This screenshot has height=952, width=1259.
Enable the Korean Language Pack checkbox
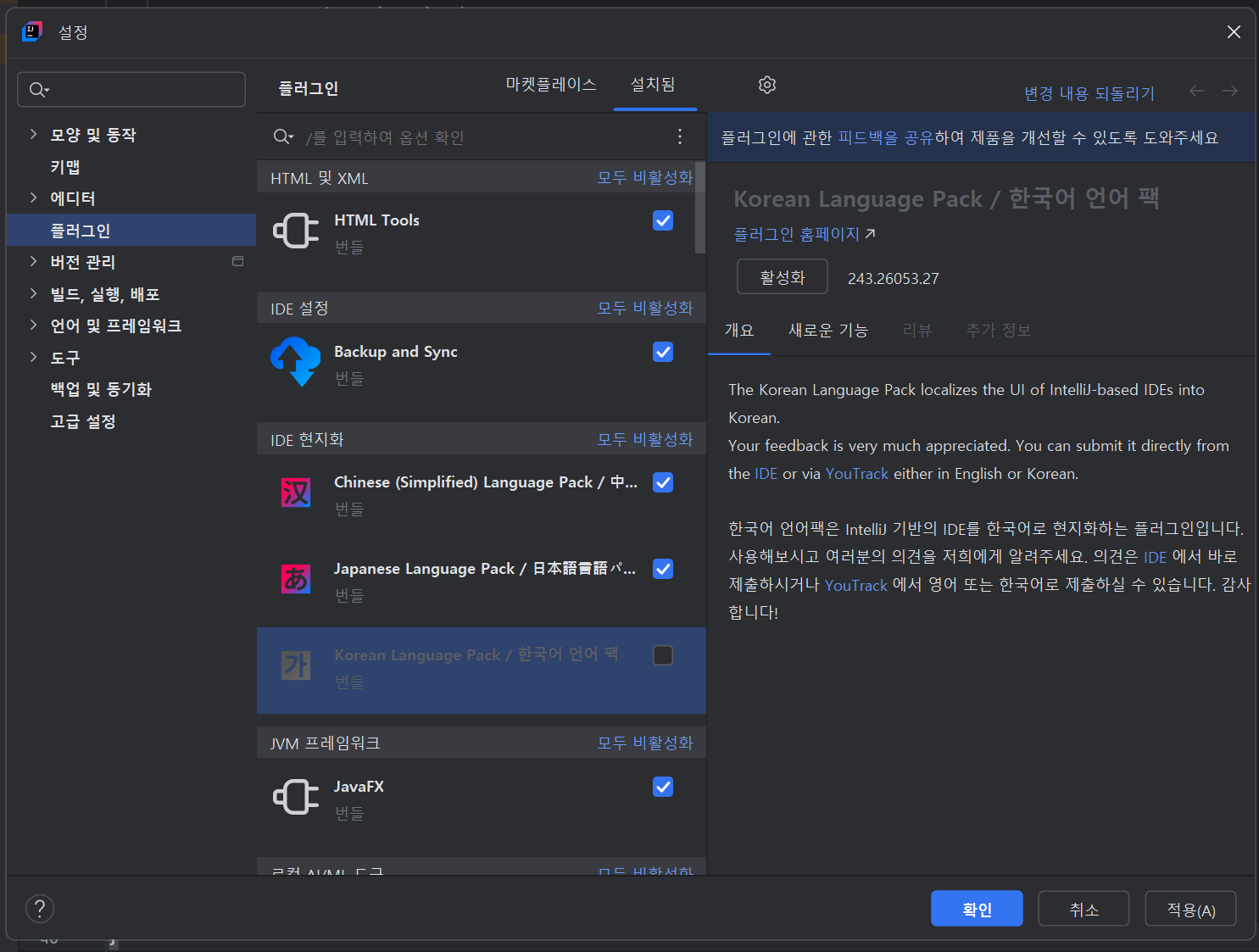pos(663,655)
